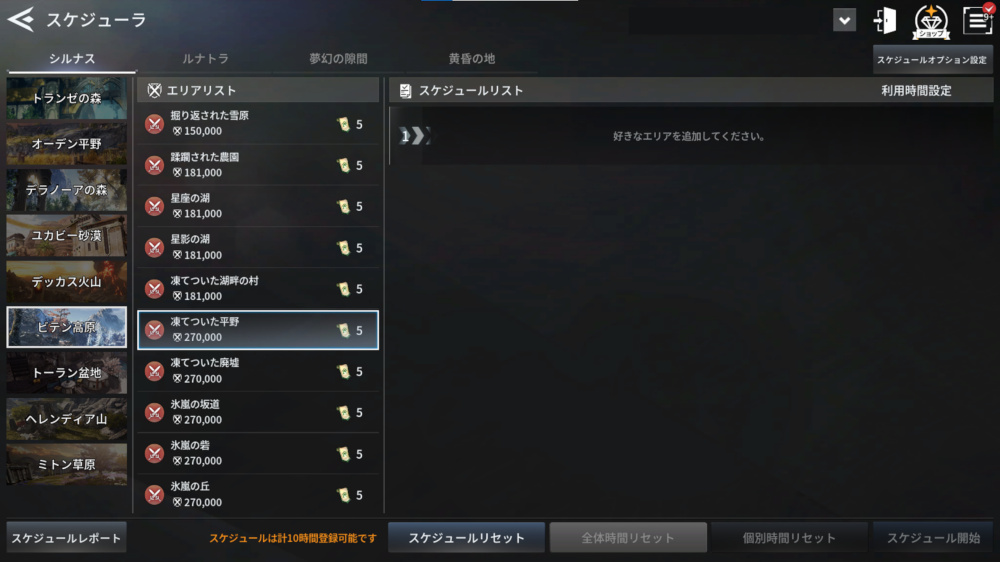Expand the top dropdown chevron button
Image resolution: width=1000 pixels, height=562 pixels.
click(x=844, y=20)
